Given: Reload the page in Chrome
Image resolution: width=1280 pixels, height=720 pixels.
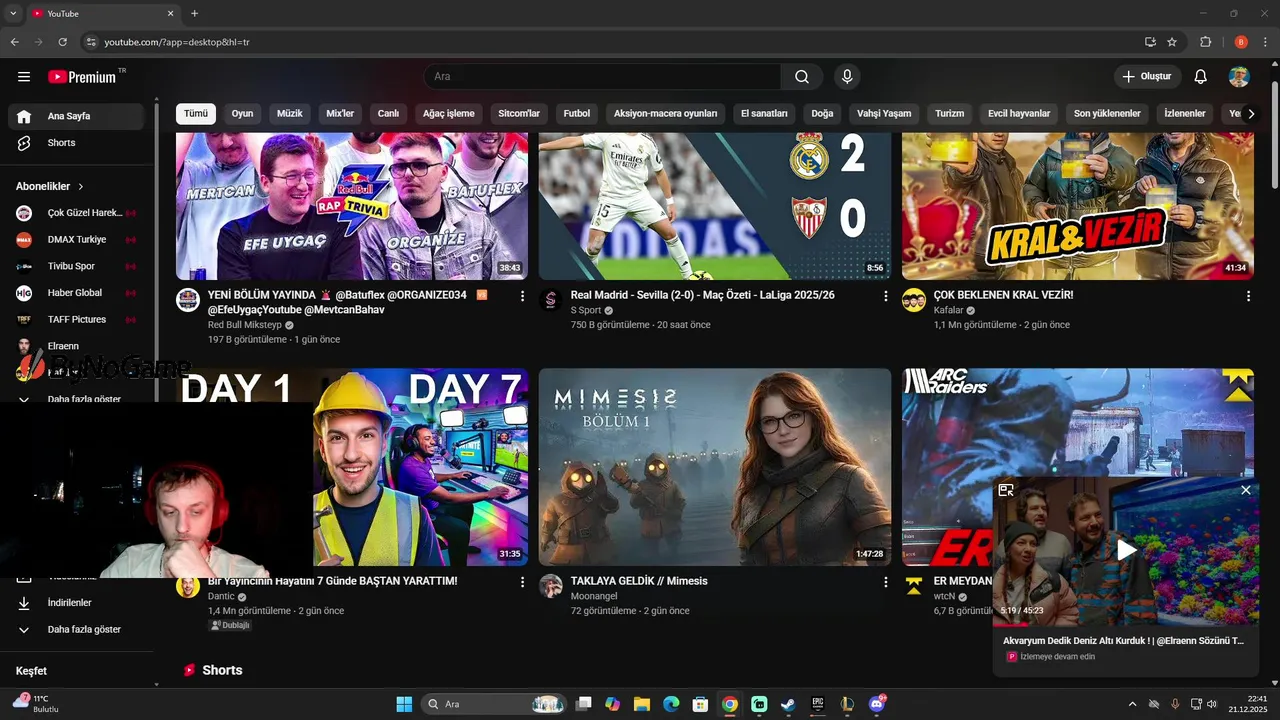Looking at the screenshot, I should click(x=63, y=42).
